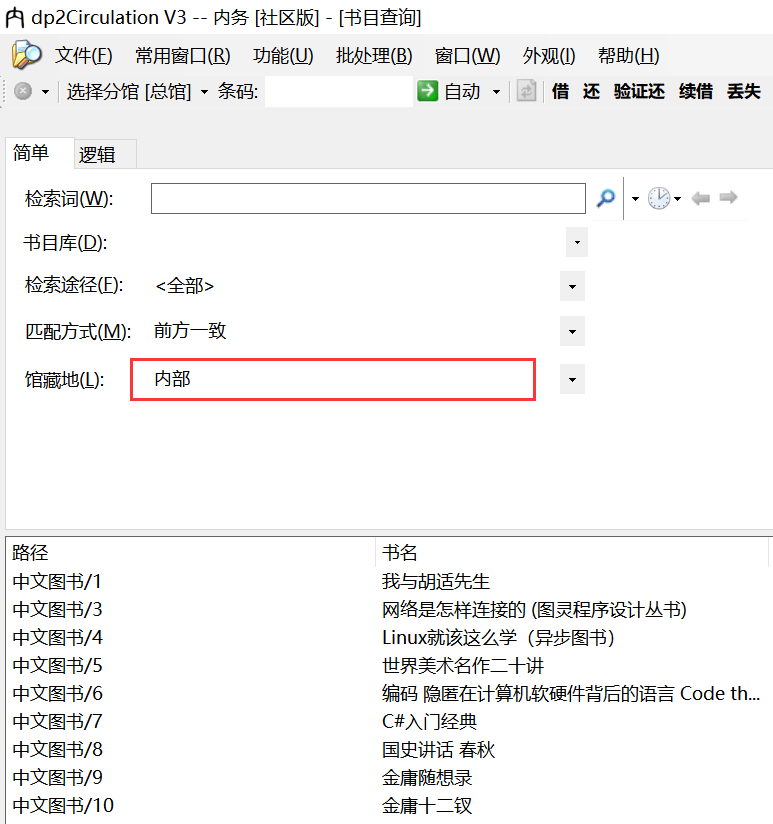
Task: Click book title 金庸随想录
Action: pos(427,777)
